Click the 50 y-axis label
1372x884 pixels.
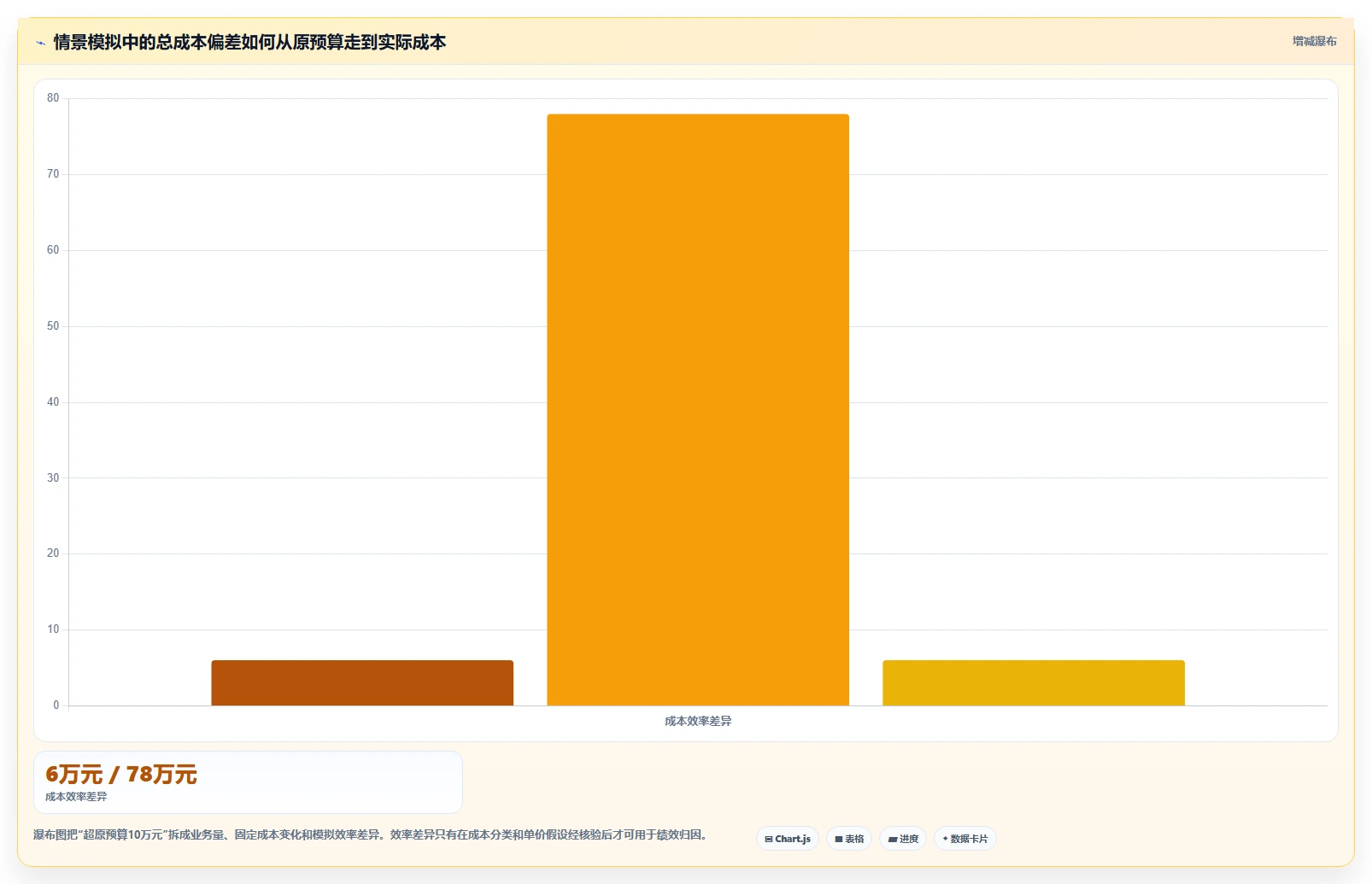click(53, 326)
